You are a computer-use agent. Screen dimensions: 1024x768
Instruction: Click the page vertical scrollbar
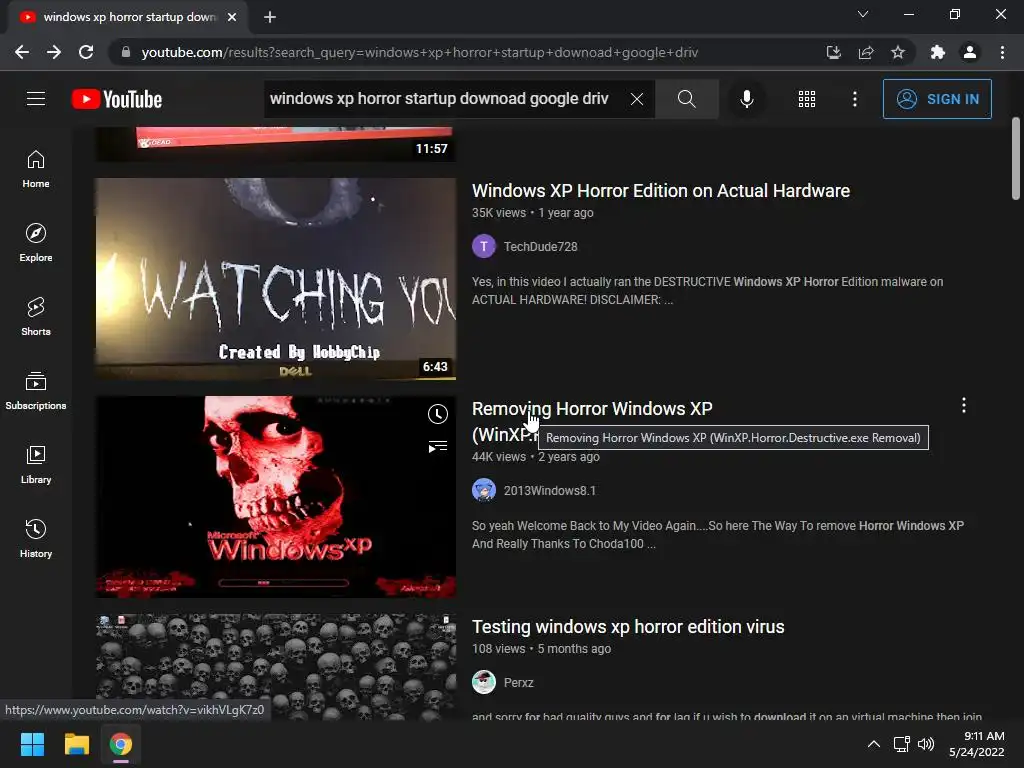(x=1016, y=159)
